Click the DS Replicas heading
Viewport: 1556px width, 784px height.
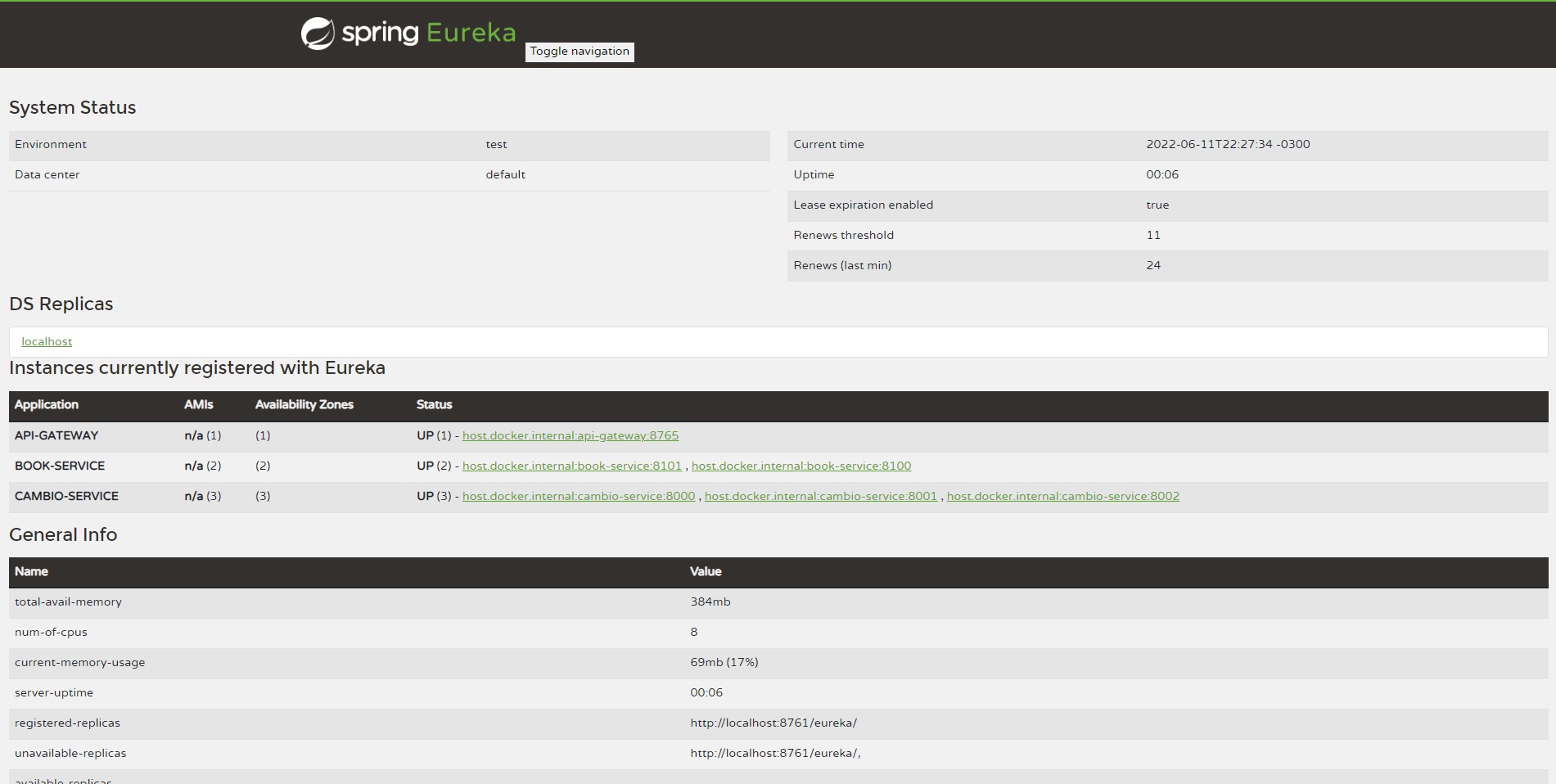(x=61, y=304)
